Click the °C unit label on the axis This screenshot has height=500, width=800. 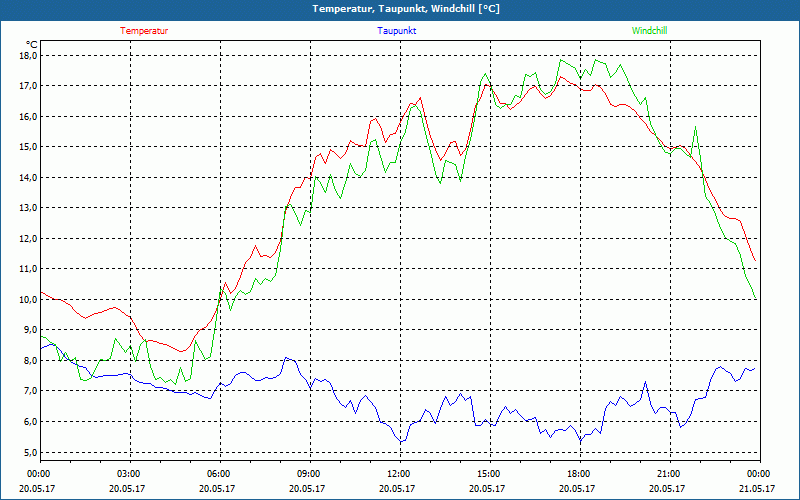coord(31,45)
